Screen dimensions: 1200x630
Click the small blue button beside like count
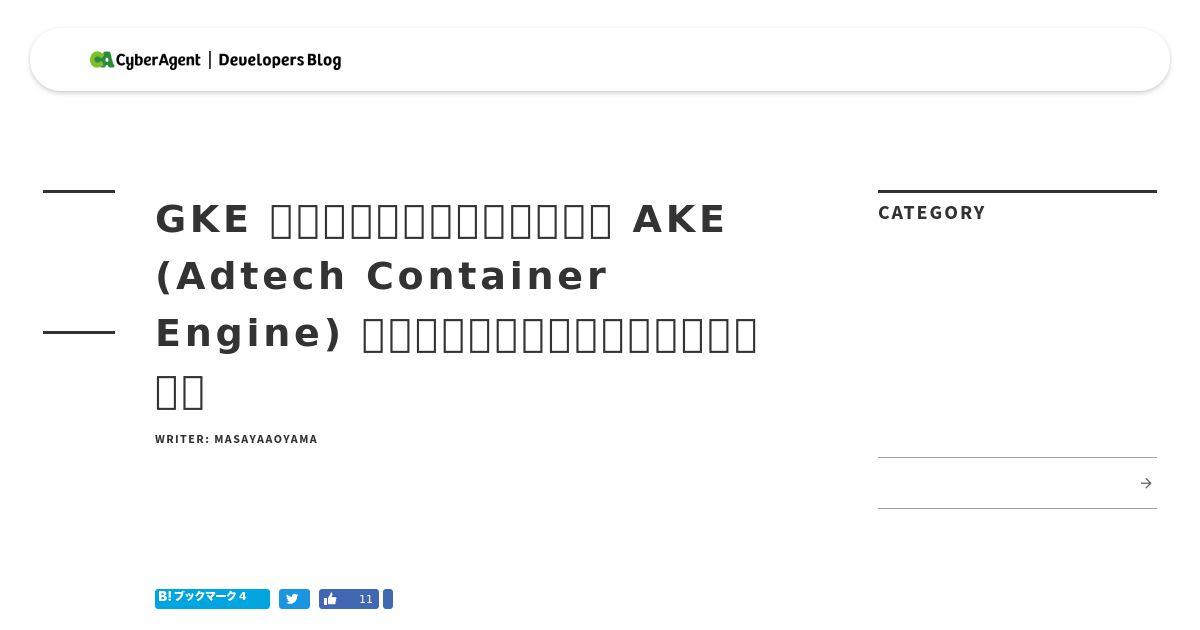(x=388, y=599)
